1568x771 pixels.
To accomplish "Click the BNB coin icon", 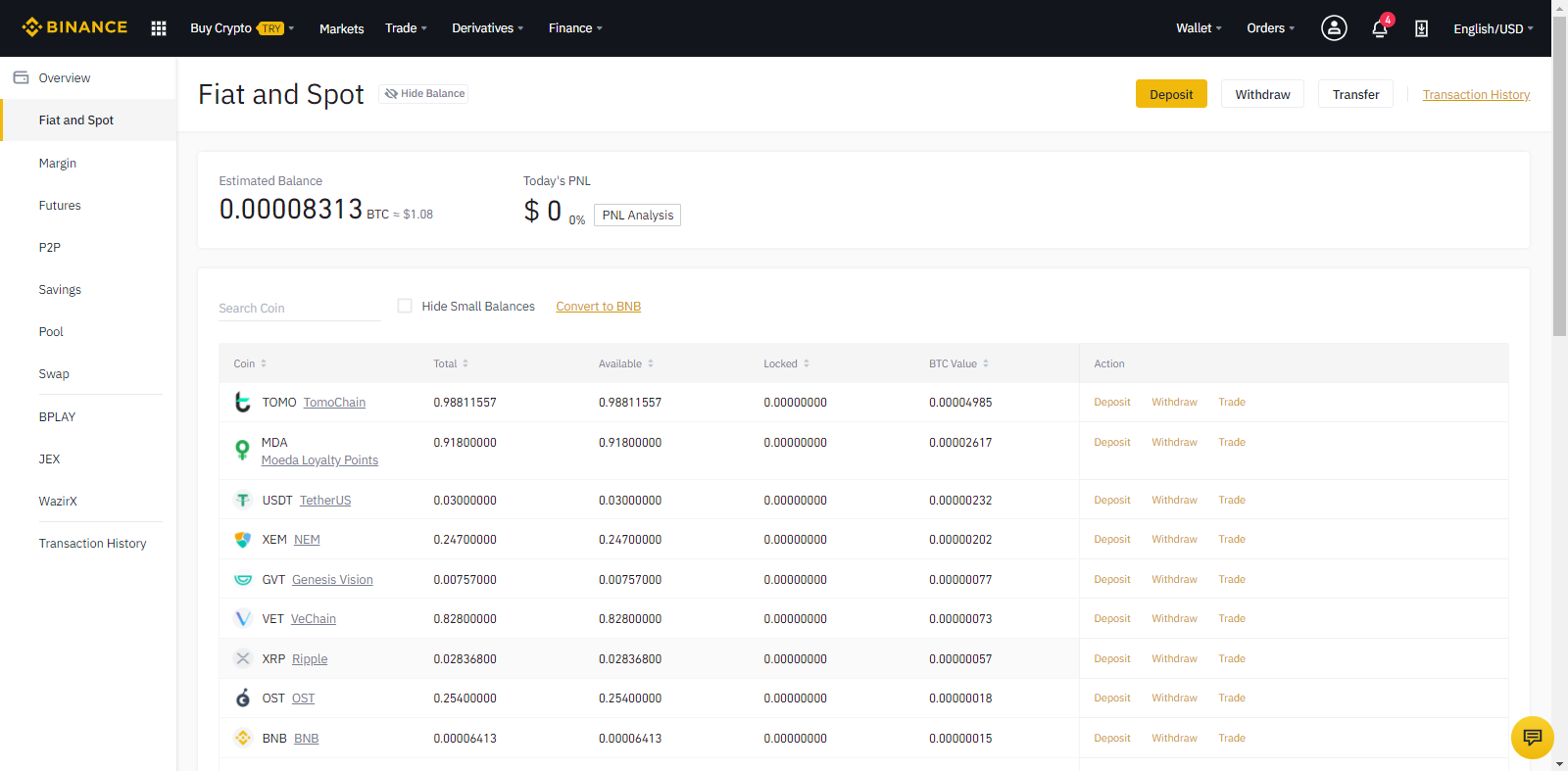I will [242, 738].
